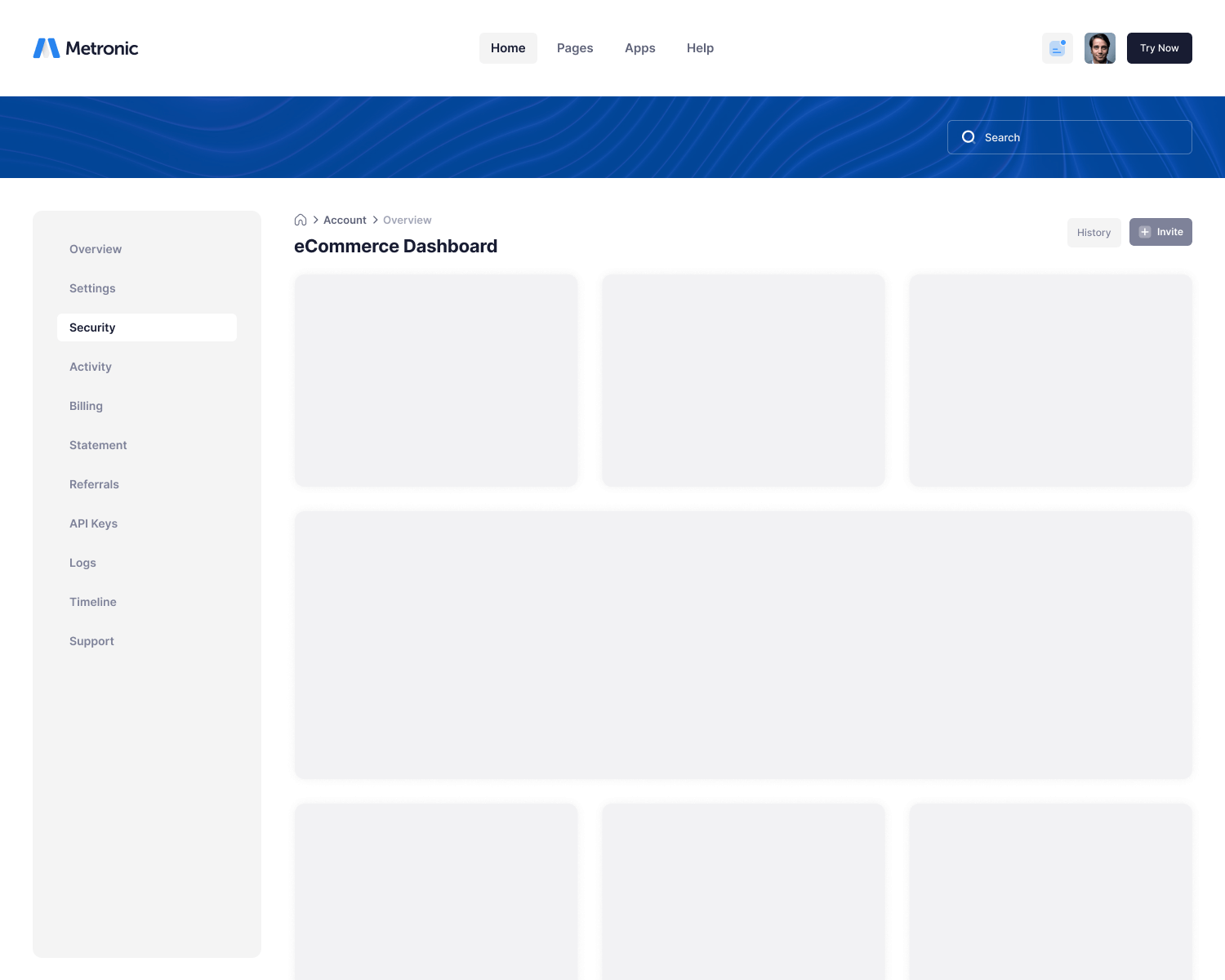This screenshot has height=980, width=1225.
Task: Click the magnifier icon in search
Action: pos(969,137)
